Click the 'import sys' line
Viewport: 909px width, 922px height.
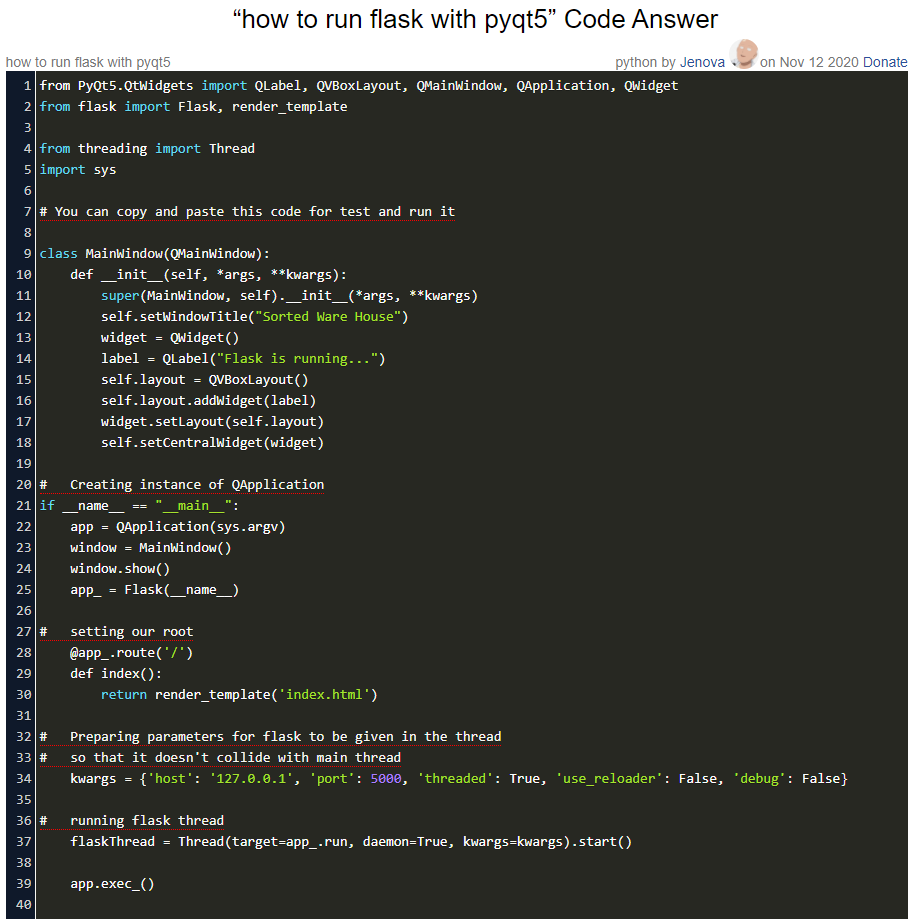pos(78,170)
